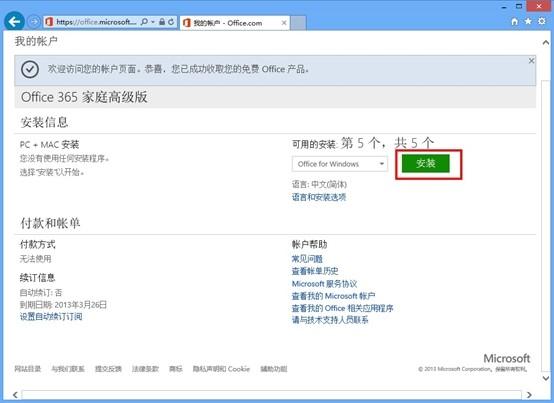The image size is (554, 403).
Task: Open footer 商标 link
Action: 176,369
